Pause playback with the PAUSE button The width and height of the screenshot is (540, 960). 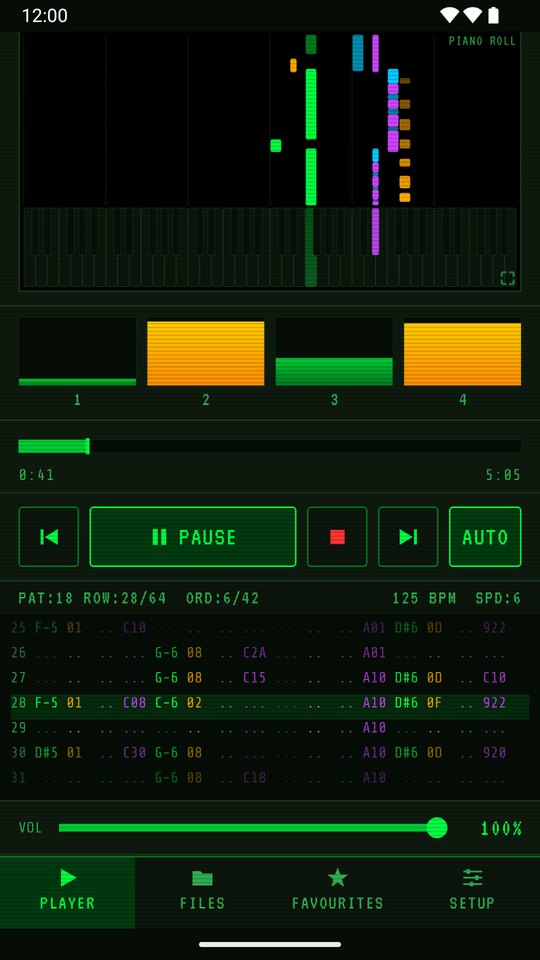point(193,537)
